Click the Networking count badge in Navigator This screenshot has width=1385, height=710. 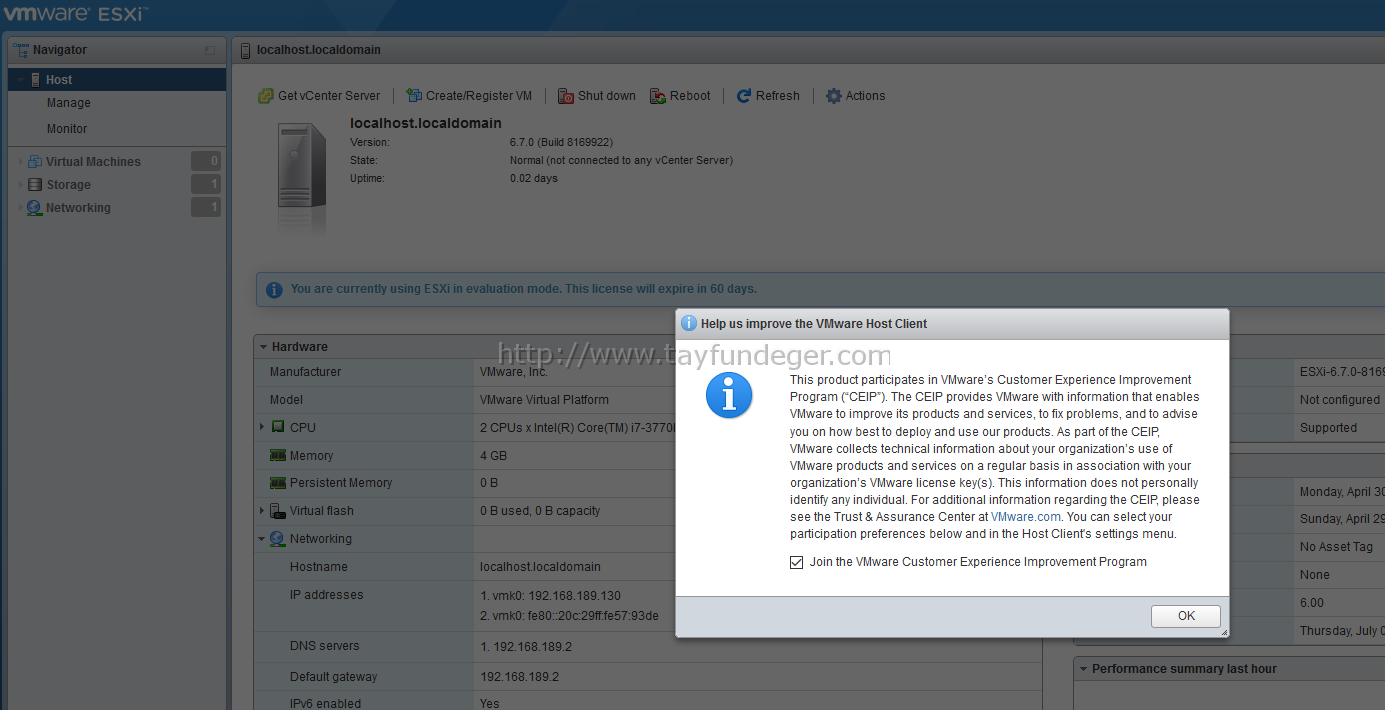206,207
